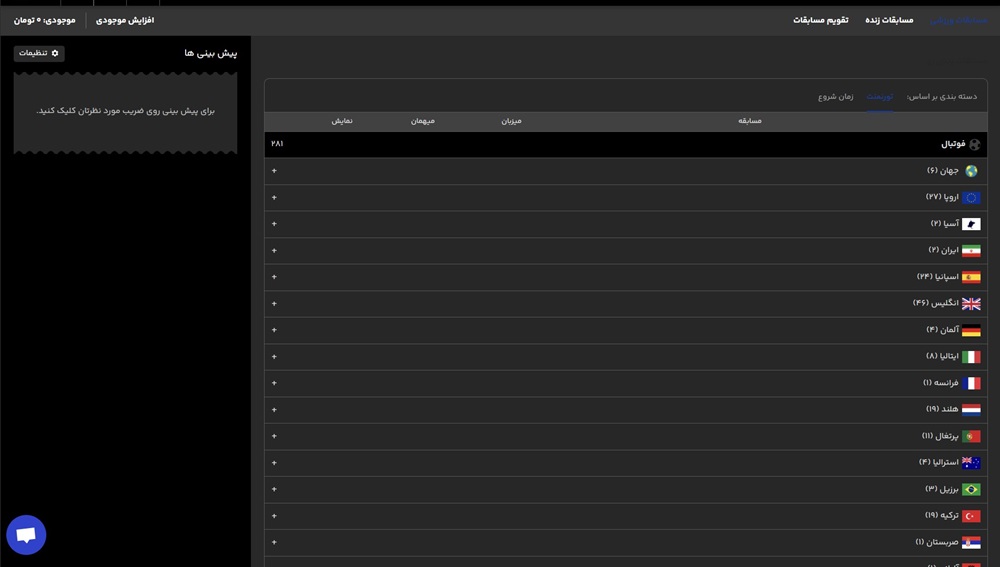This screenshot has width=1000, height=567.
Task: Expand the هلند row with its plus sign
Action: tap(274, 409)
